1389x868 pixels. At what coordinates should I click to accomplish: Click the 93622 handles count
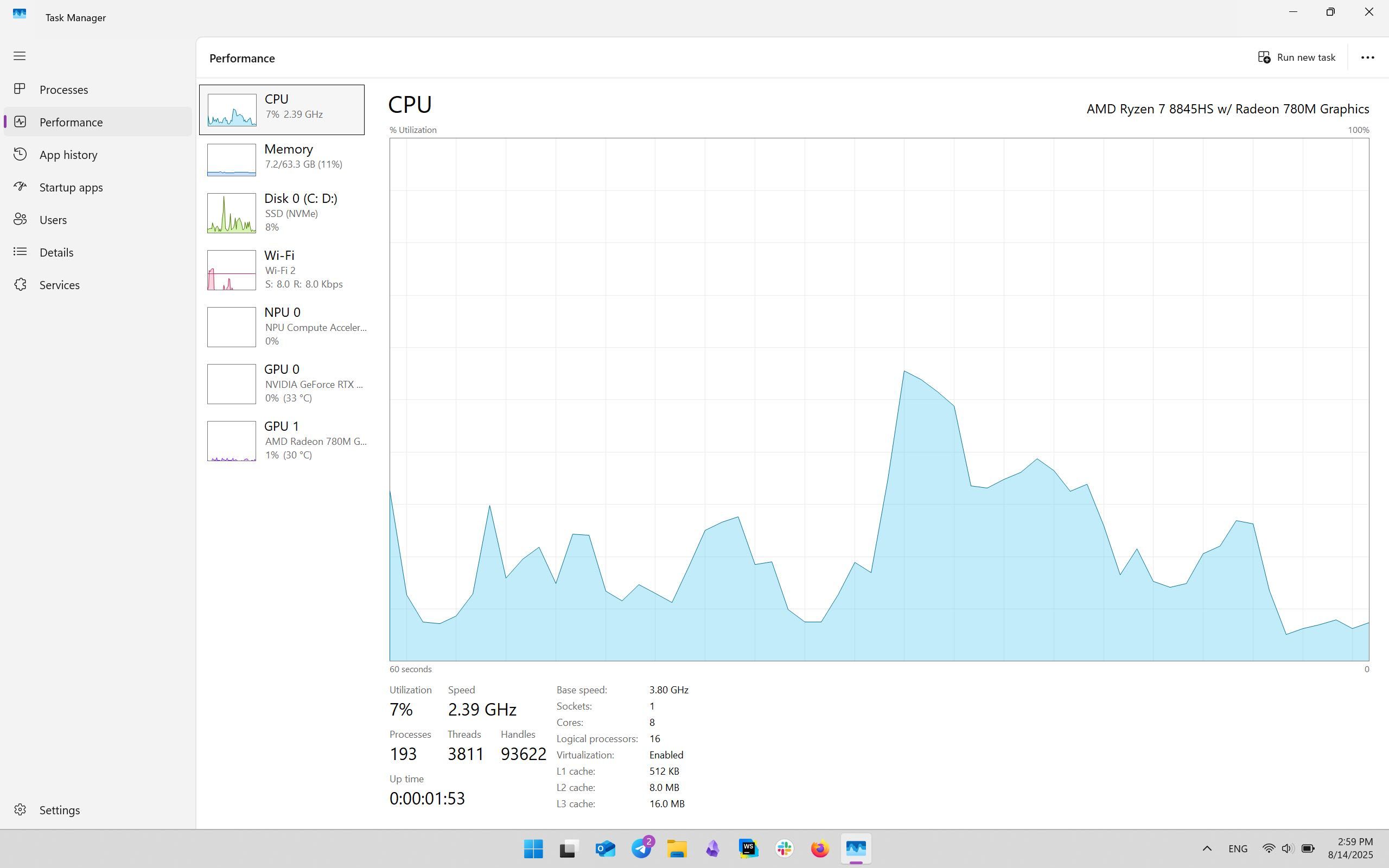(x=524, y=754)
